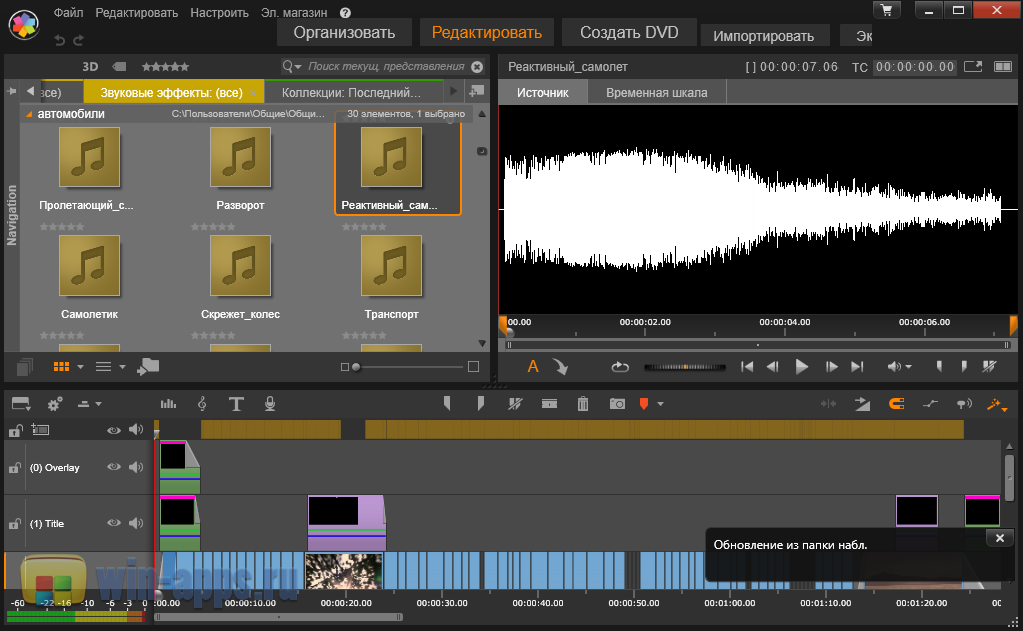The width and height of the screenshot is (1023, 631).
Task: Mute the Title track audio
Action: pos(135,523)
